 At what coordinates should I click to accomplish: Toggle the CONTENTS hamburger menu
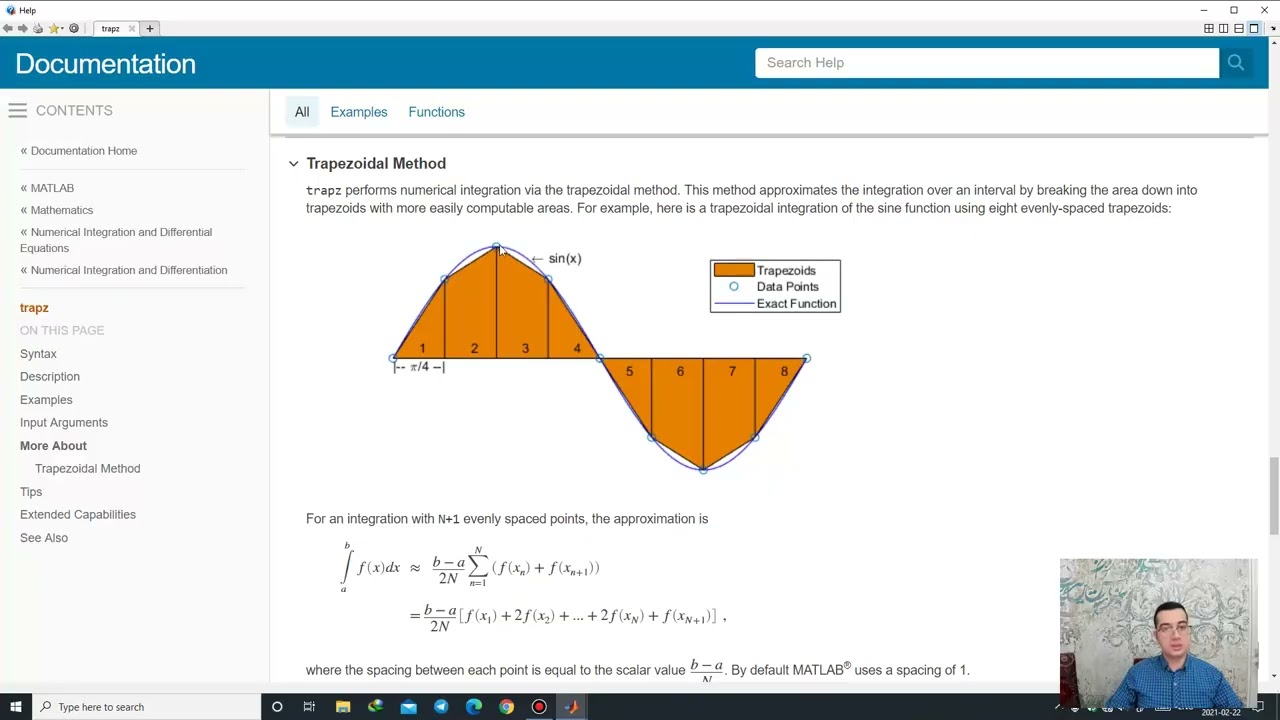coord(17,111)
